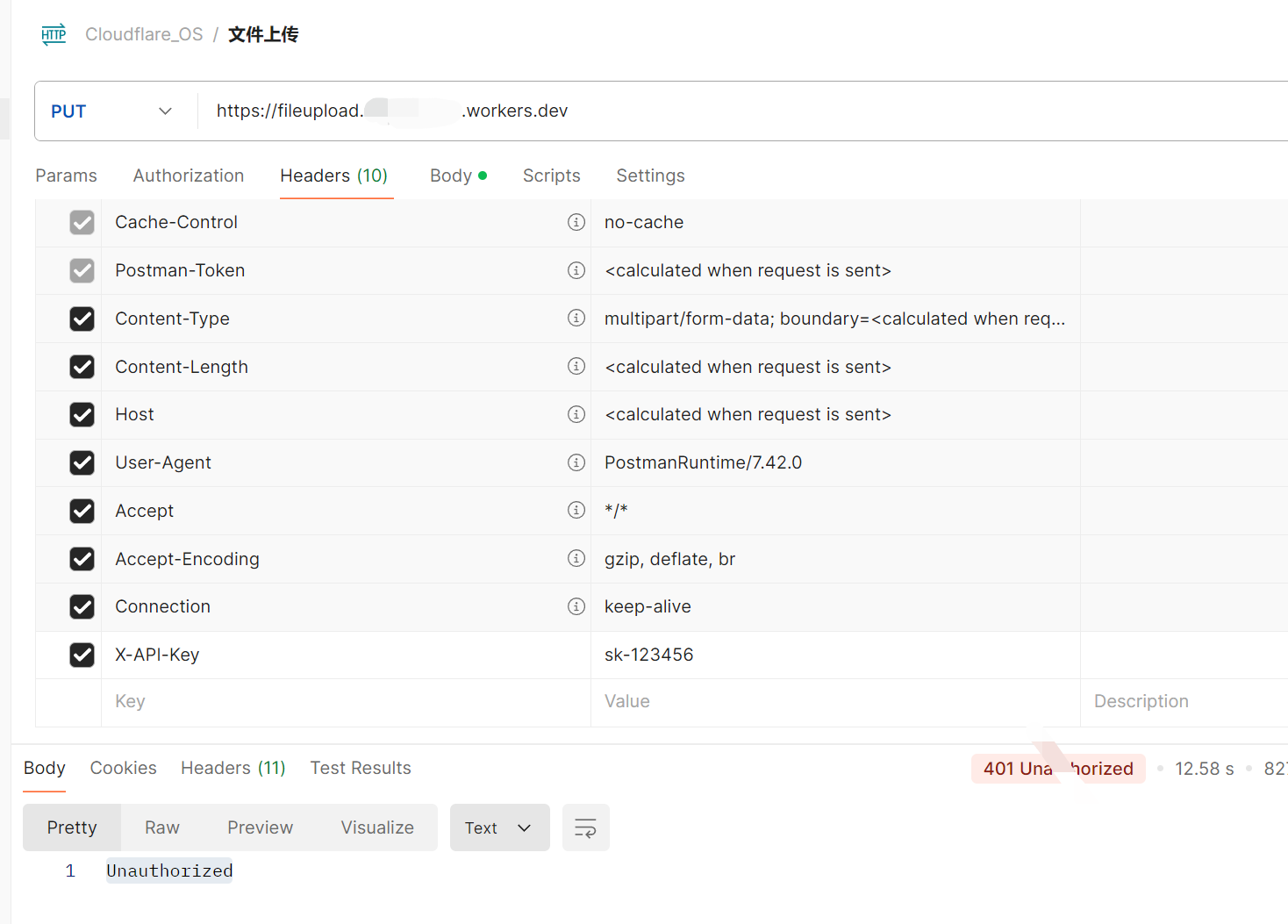Open the Text format dropdown
Viewport: 1288px width, 924px height.
[x=499, y=827]
